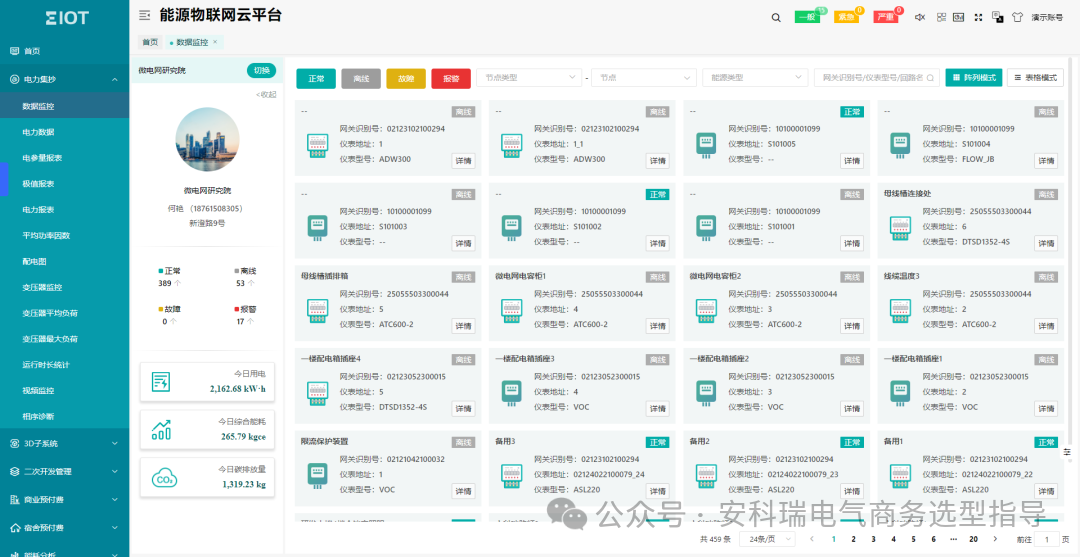Click the 切换 project switch button
The width and height of the screenshot is (1080, 557).
click(x=261, y=70)
